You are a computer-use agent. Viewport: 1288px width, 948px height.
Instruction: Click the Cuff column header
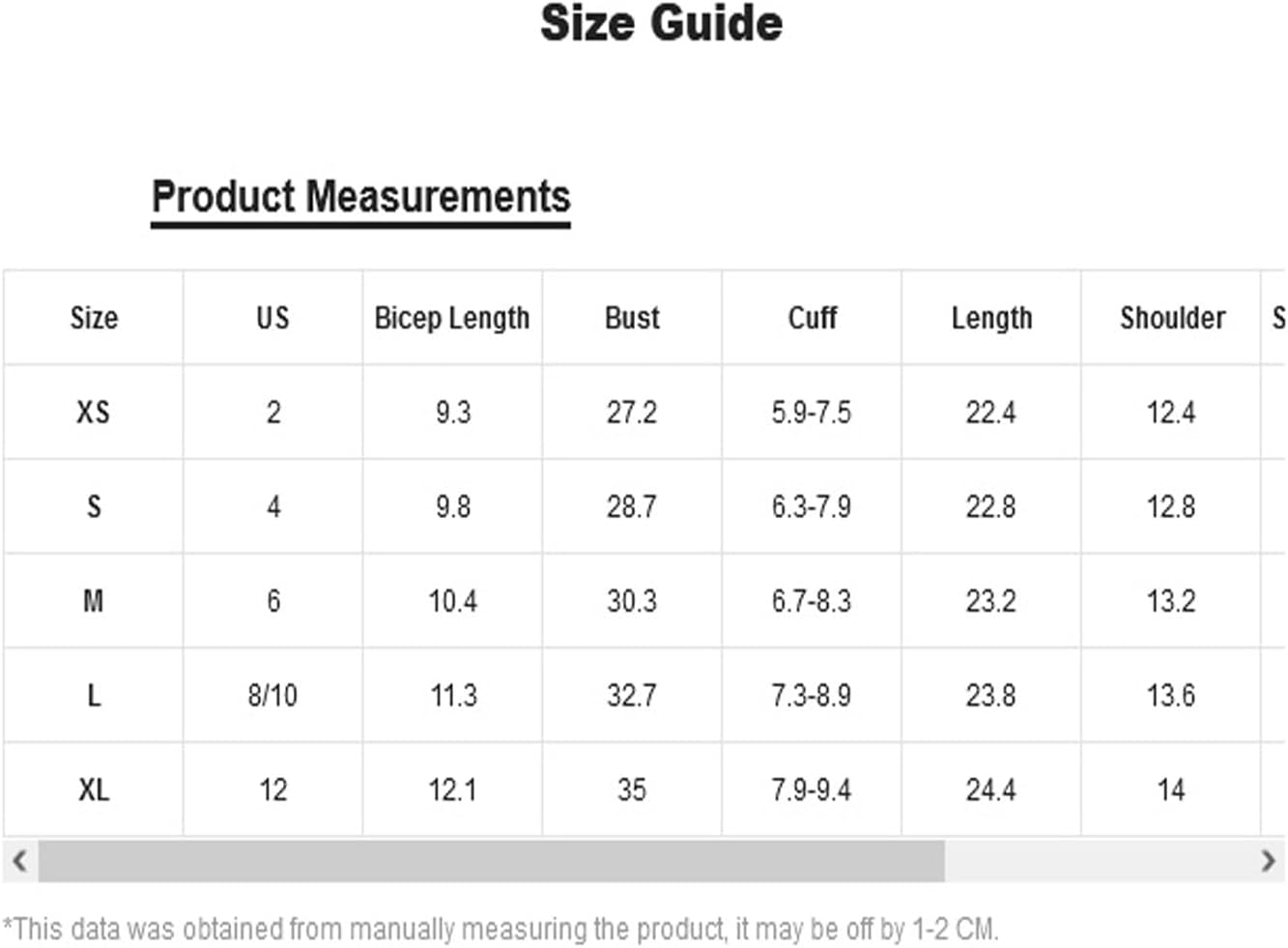pyautogui.click(x=812, y=318)
